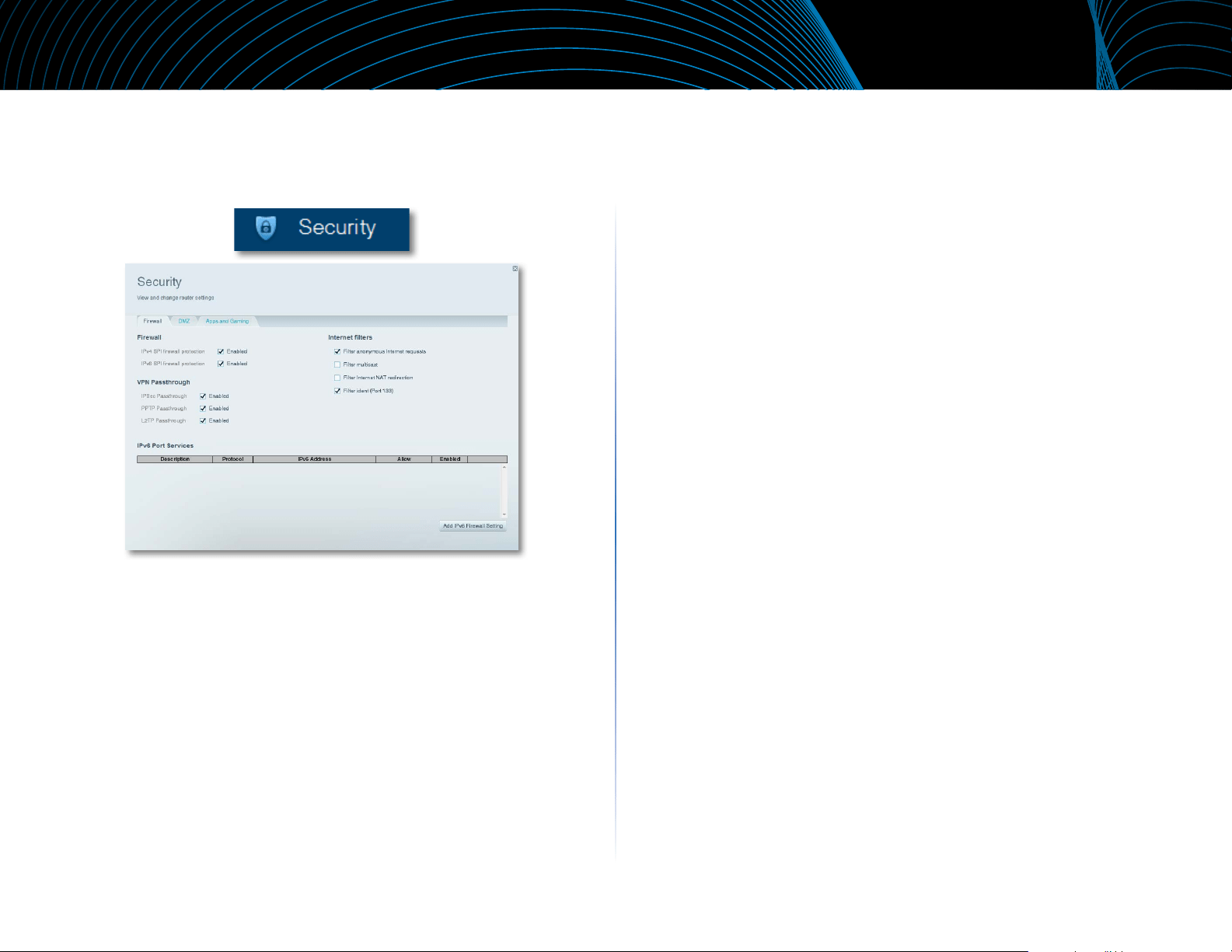The width and height of the screenshot is (1232, 952).
Task: Uncheck Filter anonymous Internet requests
Action: coord(337,352)
